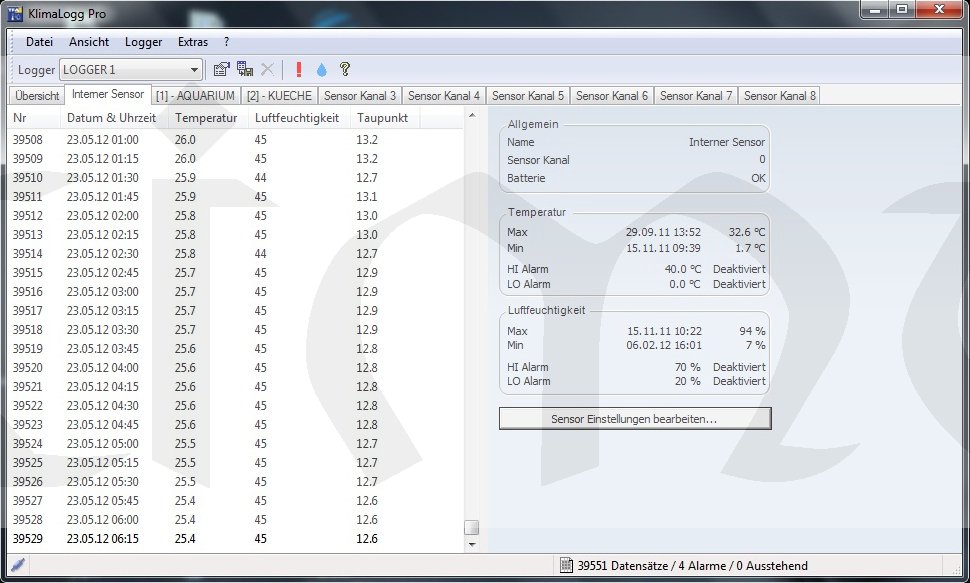Click the scroll down arrow of table

pyautogui.click(x=472, y=545)
